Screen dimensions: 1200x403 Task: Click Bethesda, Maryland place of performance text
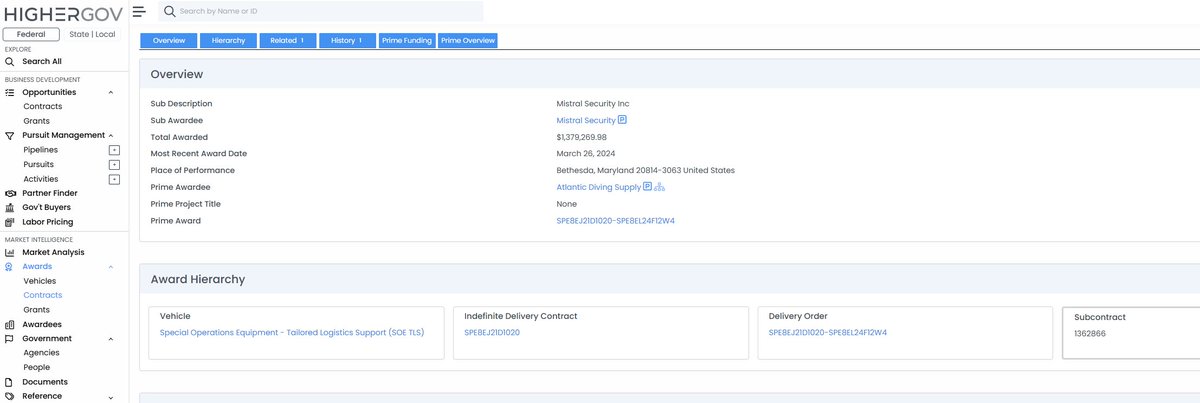pyautogui.click(x=646, y=170)
